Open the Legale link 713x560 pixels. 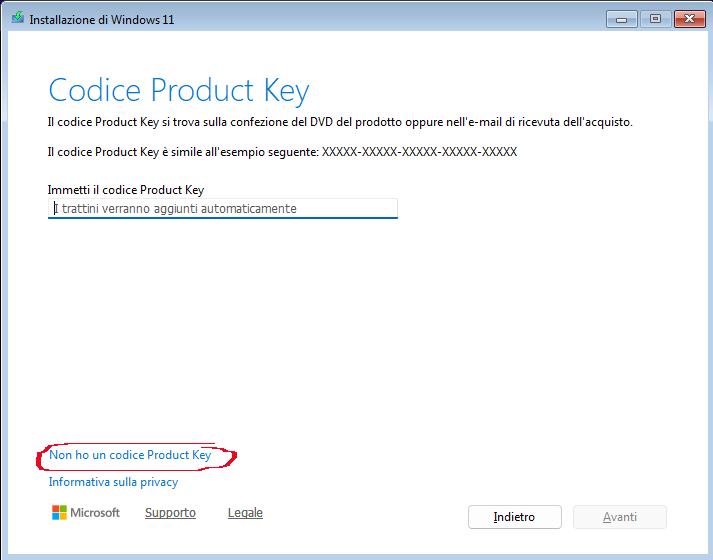[245, 513]
